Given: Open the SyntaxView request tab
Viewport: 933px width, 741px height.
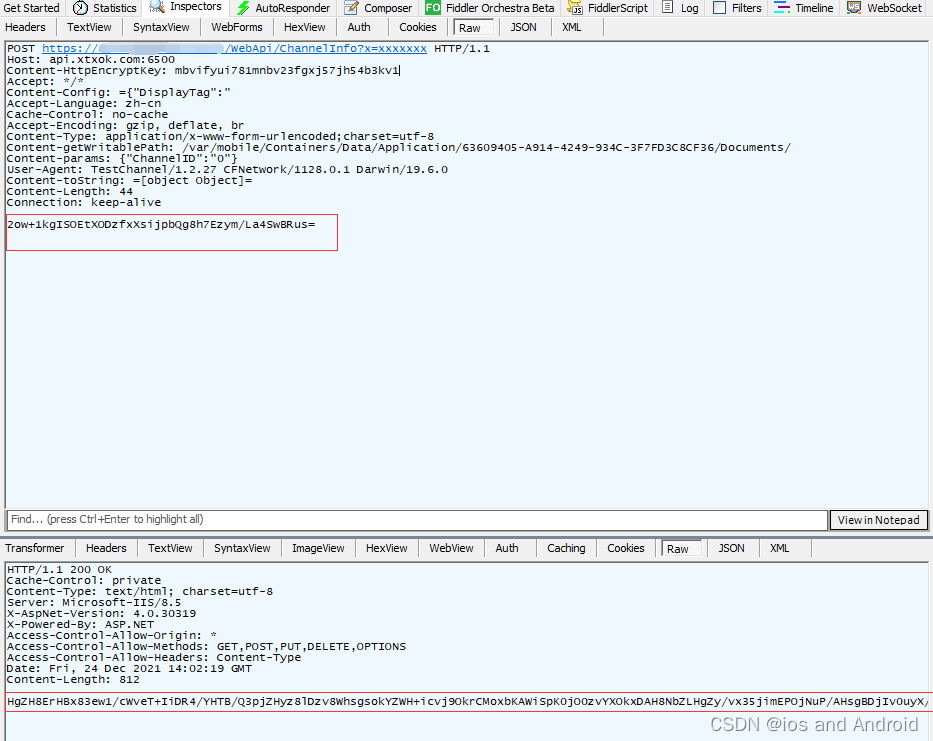Looking at the screenshot, I should click(160, 27).
